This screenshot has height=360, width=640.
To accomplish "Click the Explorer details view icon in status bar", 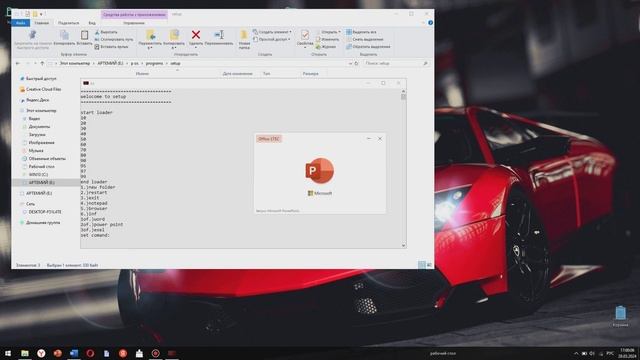I will (x=422, y=265).
